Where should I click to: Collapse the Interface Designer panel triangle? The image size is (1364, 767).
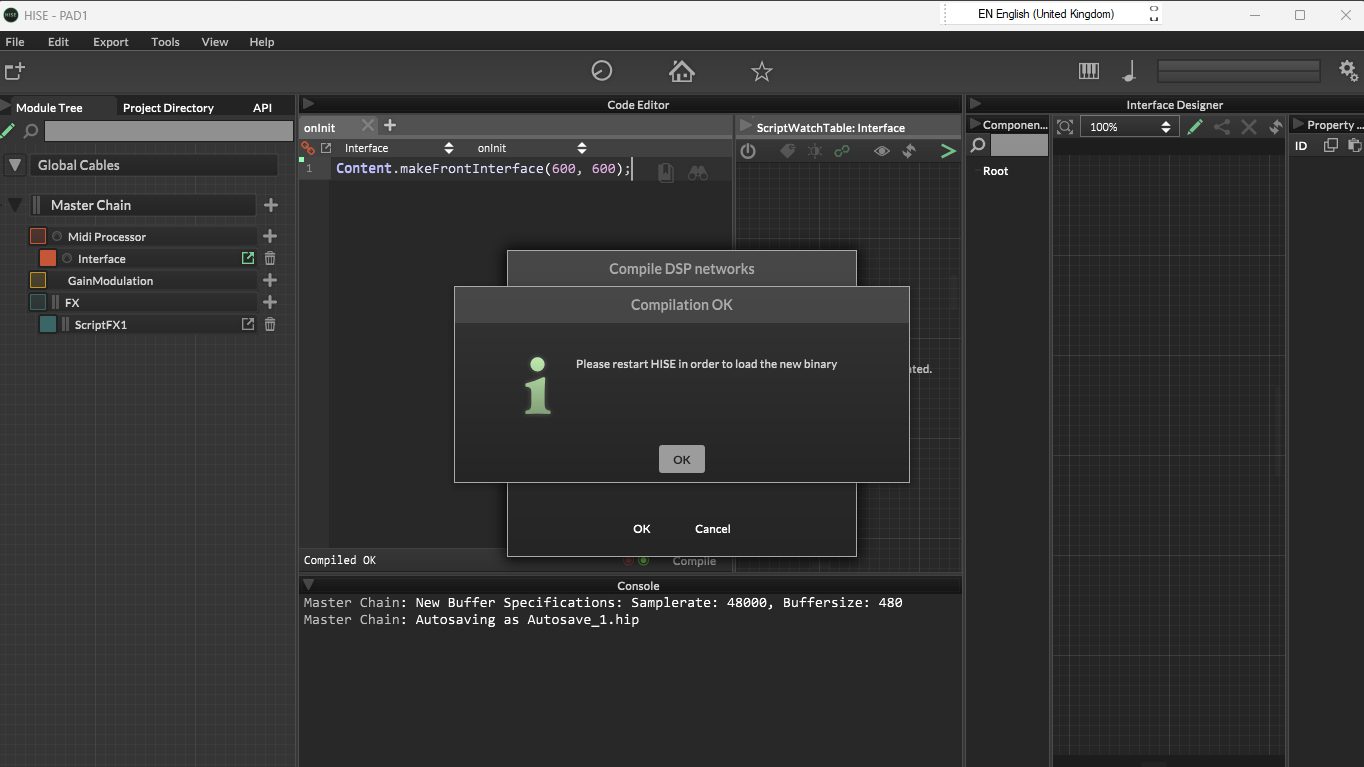[975, 104]
